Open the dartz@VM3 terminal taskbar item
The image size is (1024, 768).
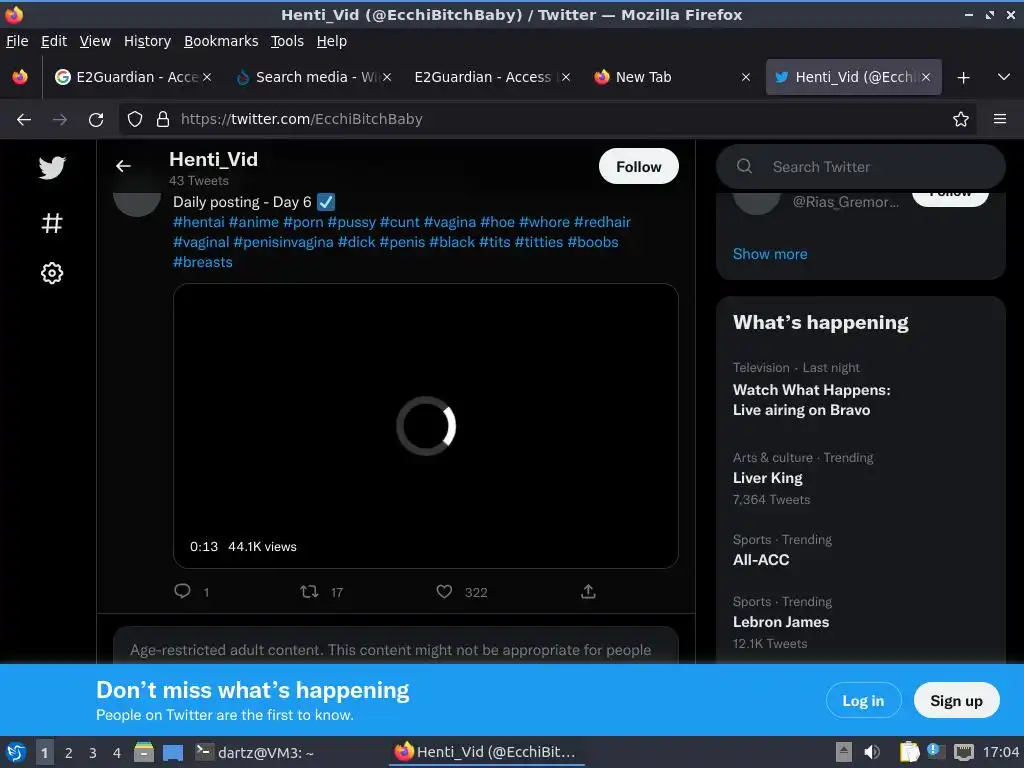point(256,753)
